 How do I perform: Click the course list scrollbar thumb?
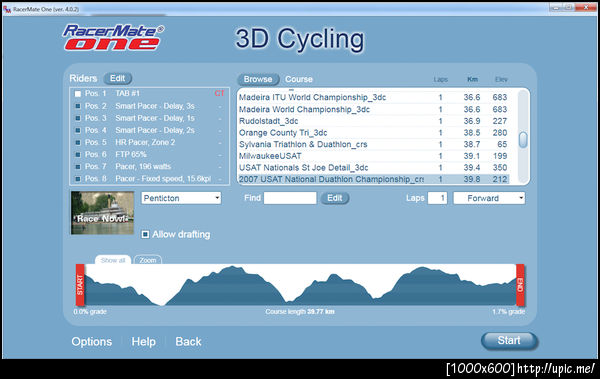(523, 139)
